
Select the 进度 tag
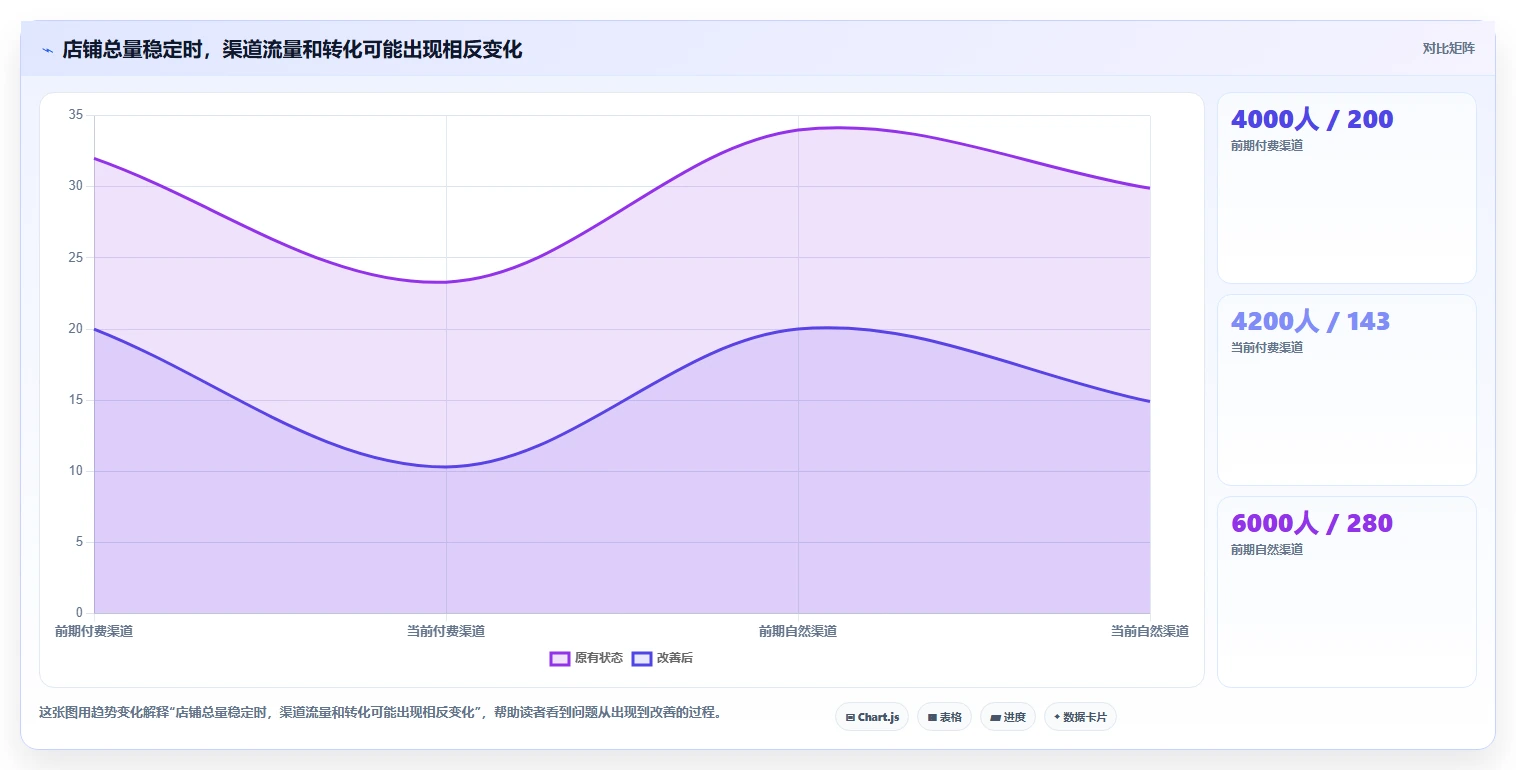tap(1008, 717)
